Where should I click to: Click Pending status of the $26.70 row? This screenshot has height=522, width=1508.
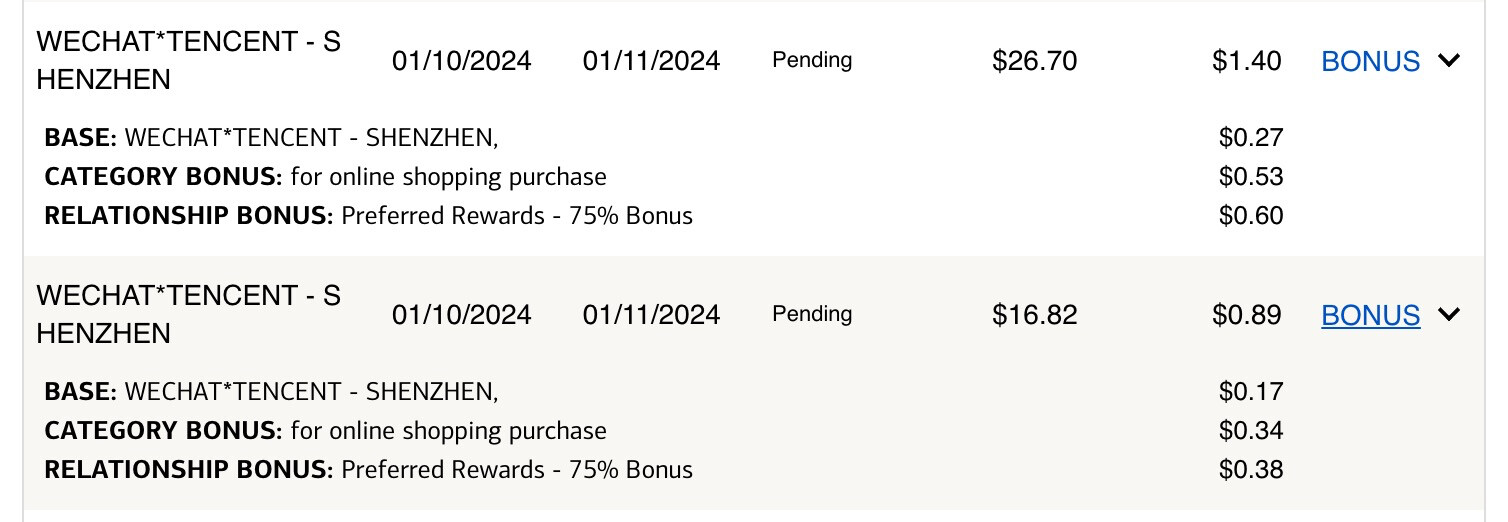pos(812,60)
